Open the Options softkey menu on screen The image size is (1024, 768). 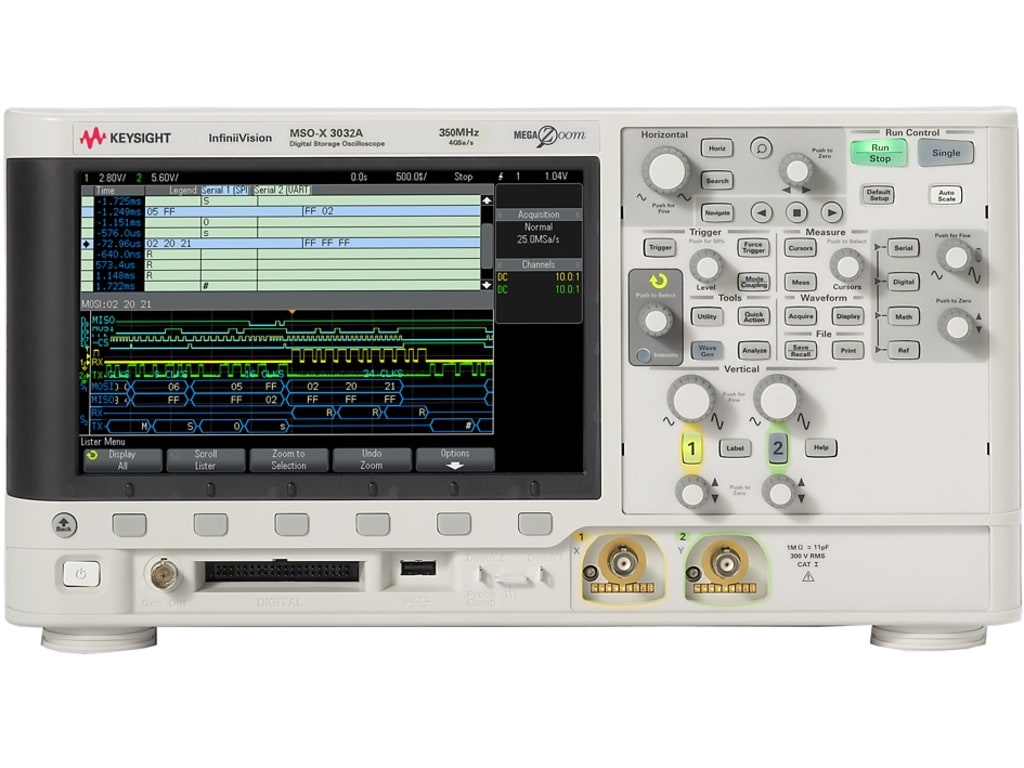coord(455,459)
